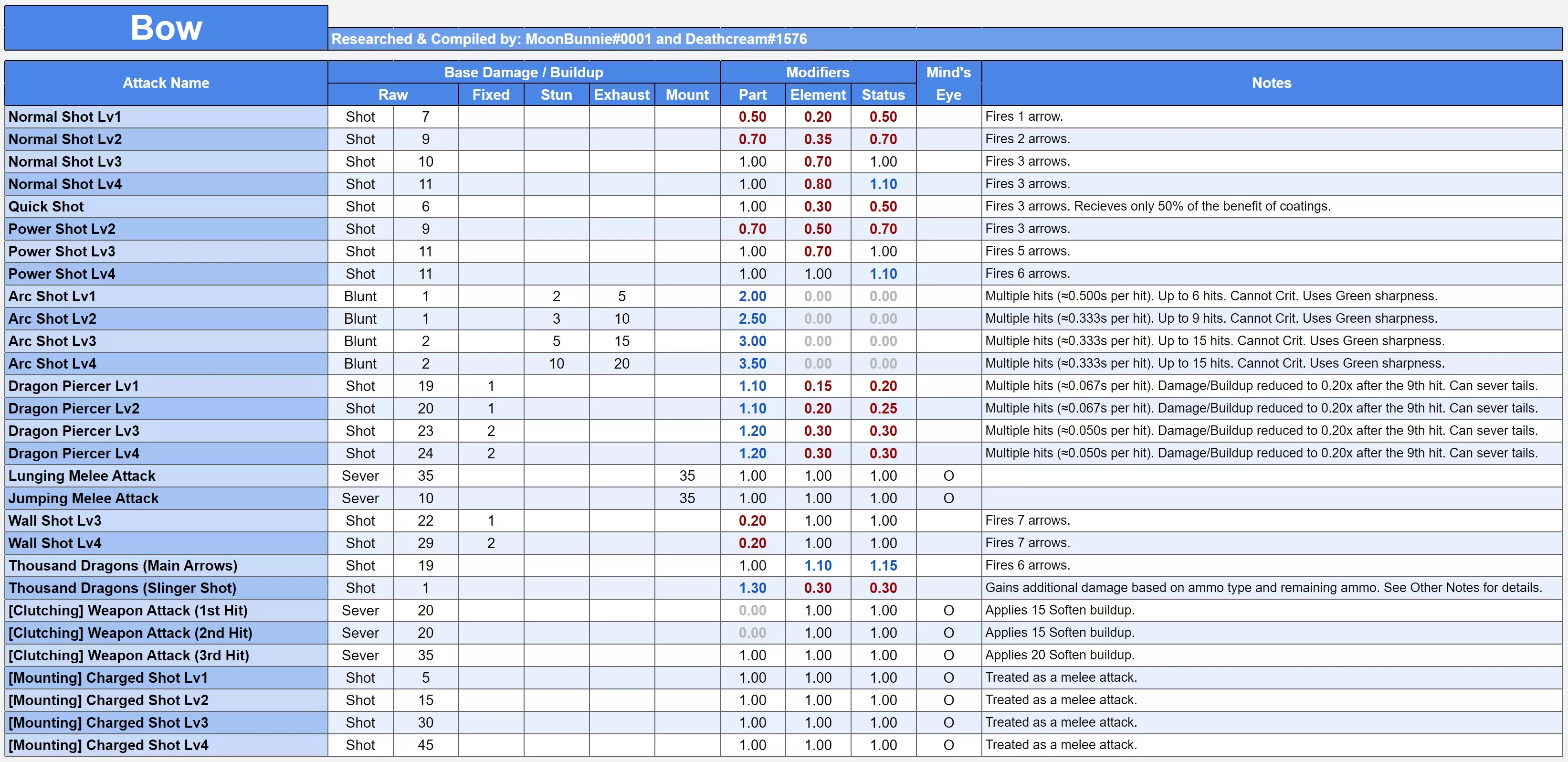
Task: Select the Normal Shot Lv1 row name
Action: coord(65,117)
